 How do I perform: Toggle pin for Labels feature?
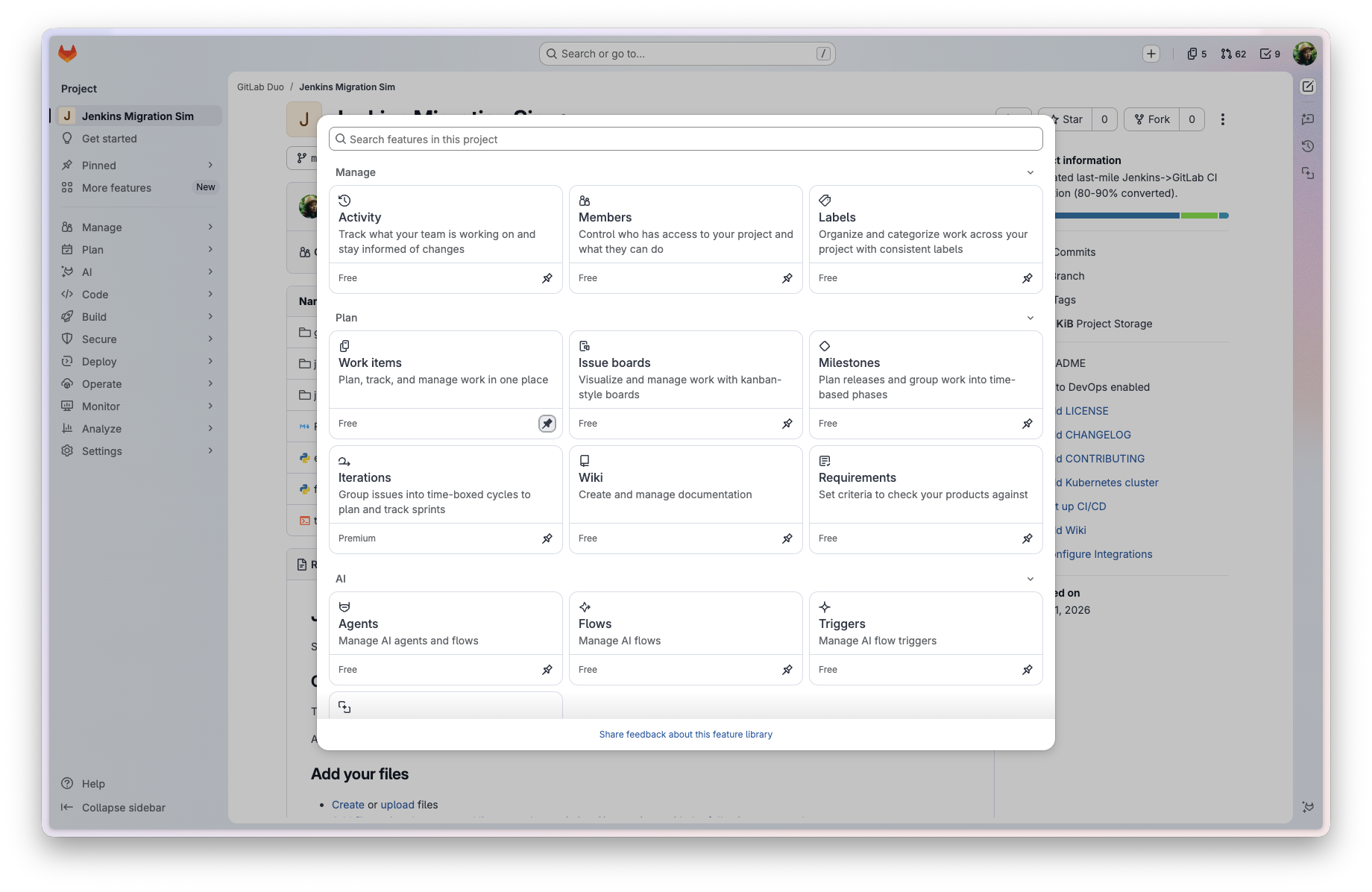pyautogui.click(x=1028, y=278)
